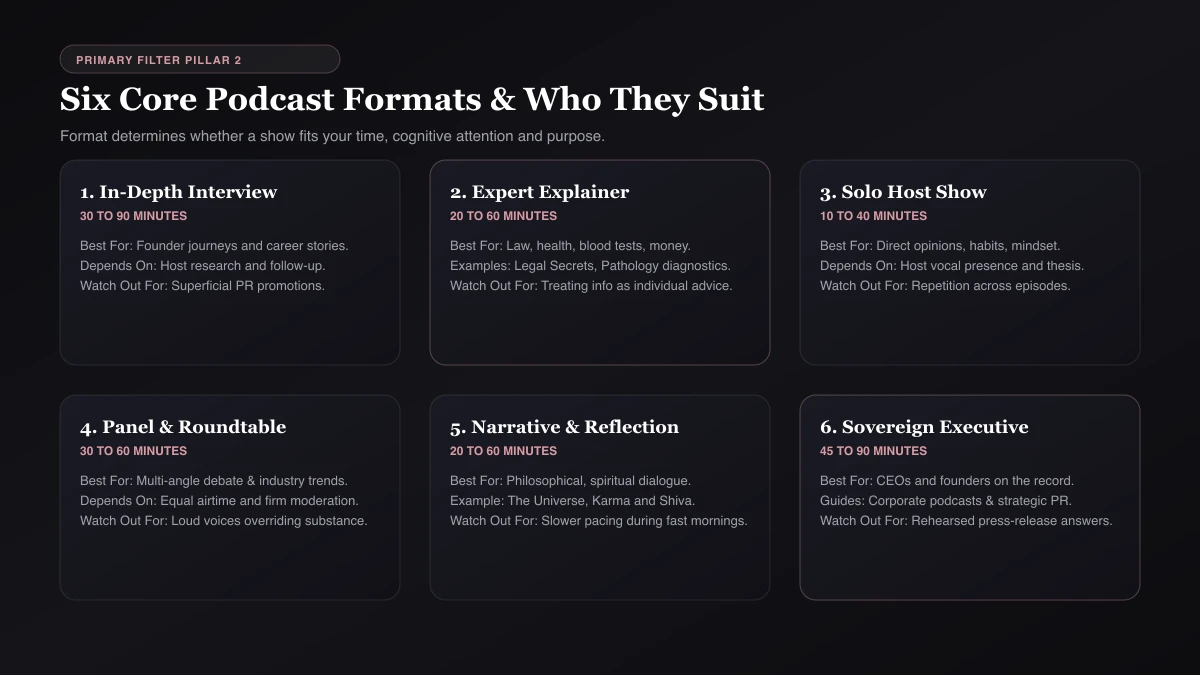Viewport: 1200px width, 675px height.
Task: Click 'Watch Out For: Repetition across episodes.'
Action: click(945, 286)
